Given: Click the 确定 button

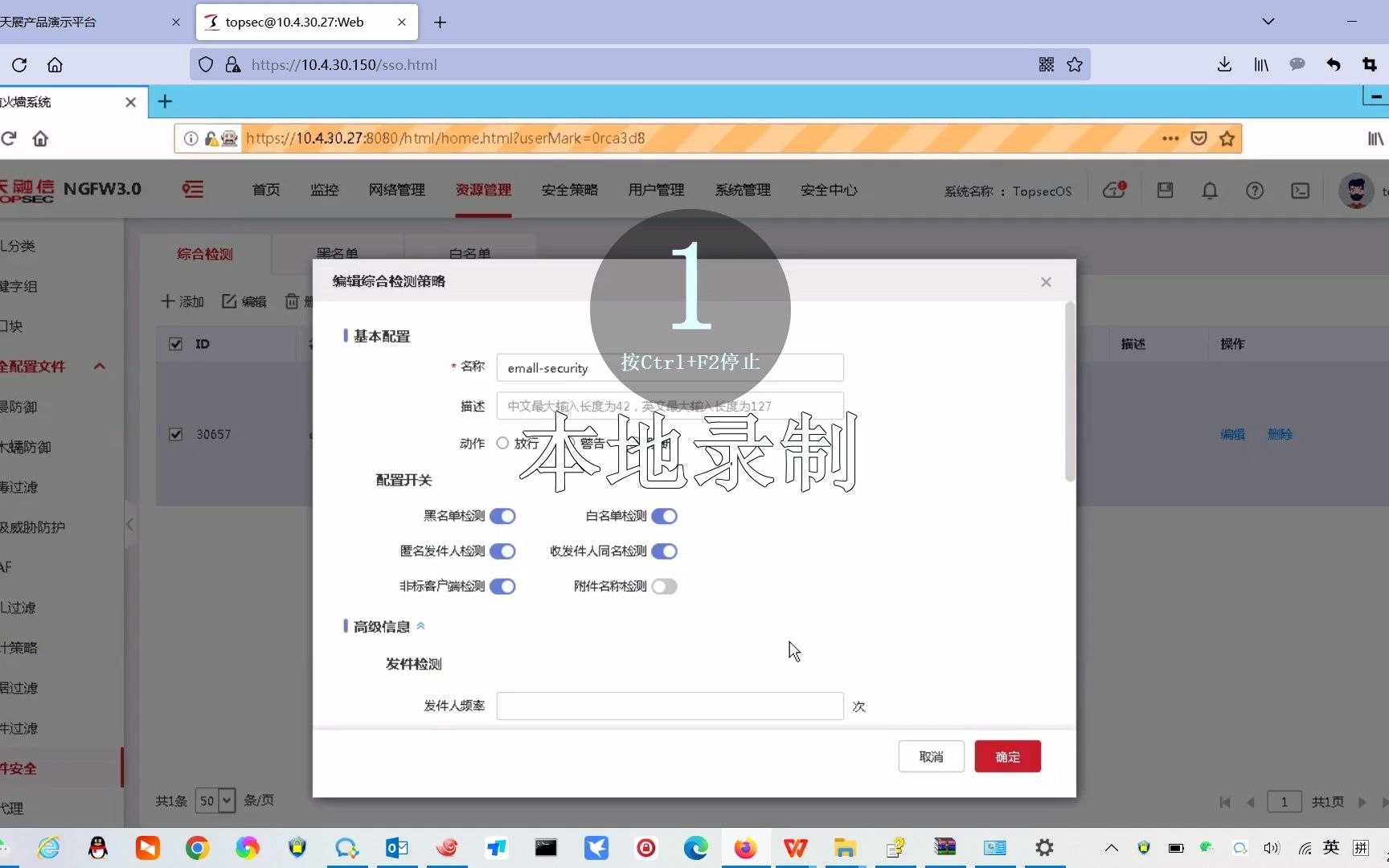Looking at the screenshot, I should [1008, 756].
